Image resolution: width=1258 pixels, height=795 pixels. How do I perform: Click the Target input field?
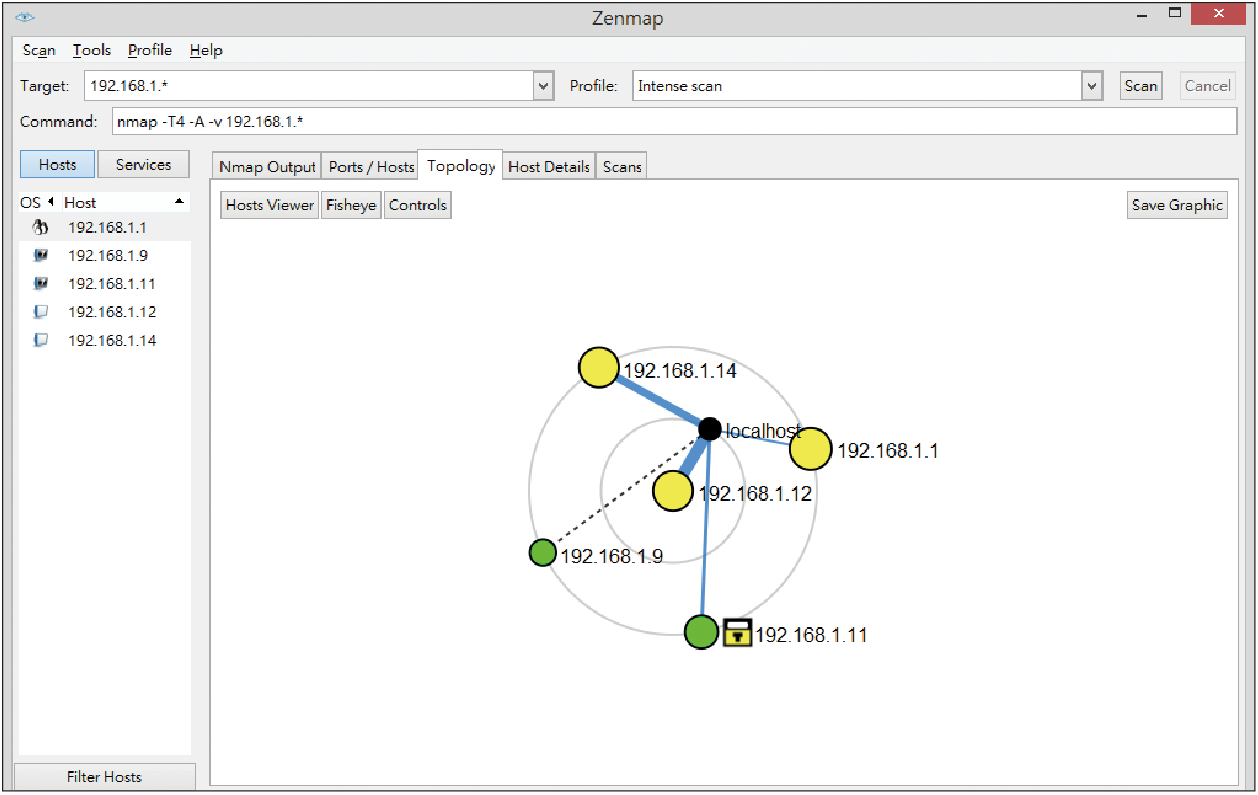pyautogui.click(x=310, y=86)
